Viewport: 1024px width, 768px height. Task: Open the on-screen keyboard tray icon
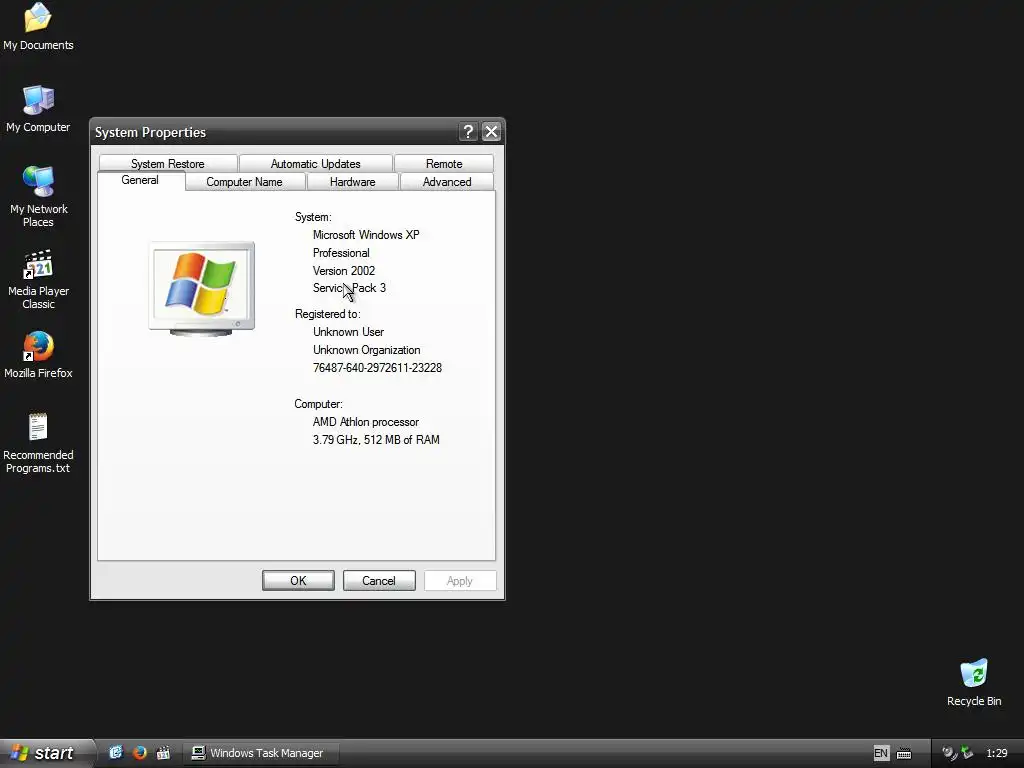(904, 754)
